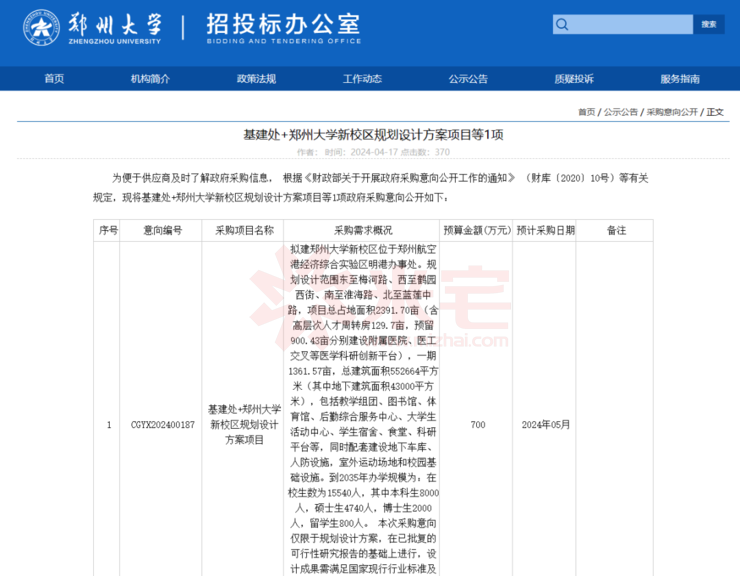Click the 预计采购日期 column header
Image resolution: width=740 pixels, height=576 pixels.
pyautogui.click(x=546, y=230)
